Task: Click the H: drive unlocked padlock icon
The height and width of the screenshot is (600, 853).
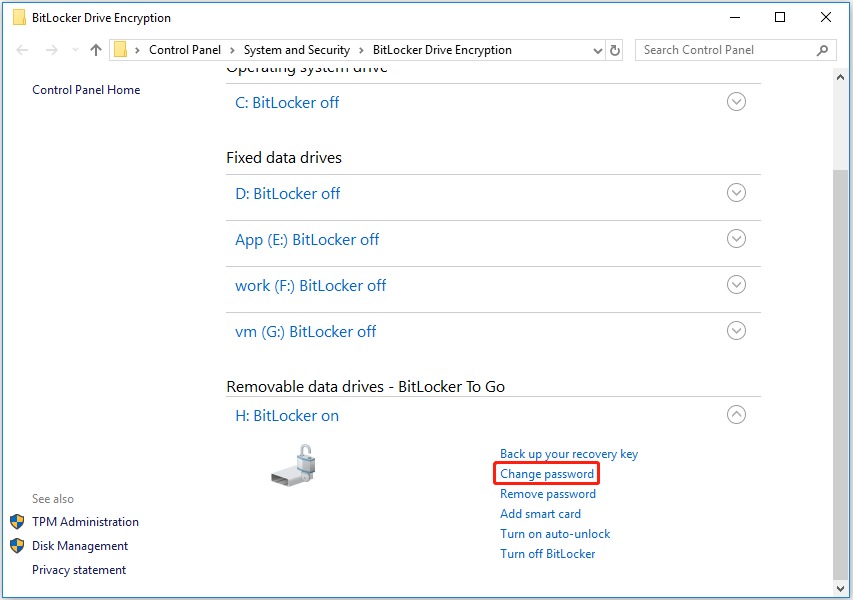Action: coord(294,465)
